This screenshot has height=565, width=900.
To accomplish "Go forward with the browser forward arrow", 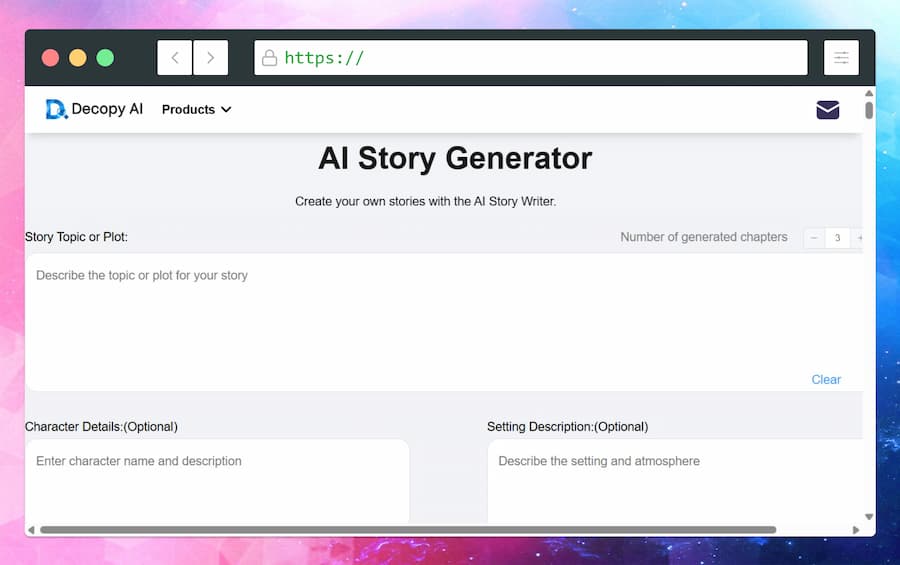I will click(x=211, y=57).
